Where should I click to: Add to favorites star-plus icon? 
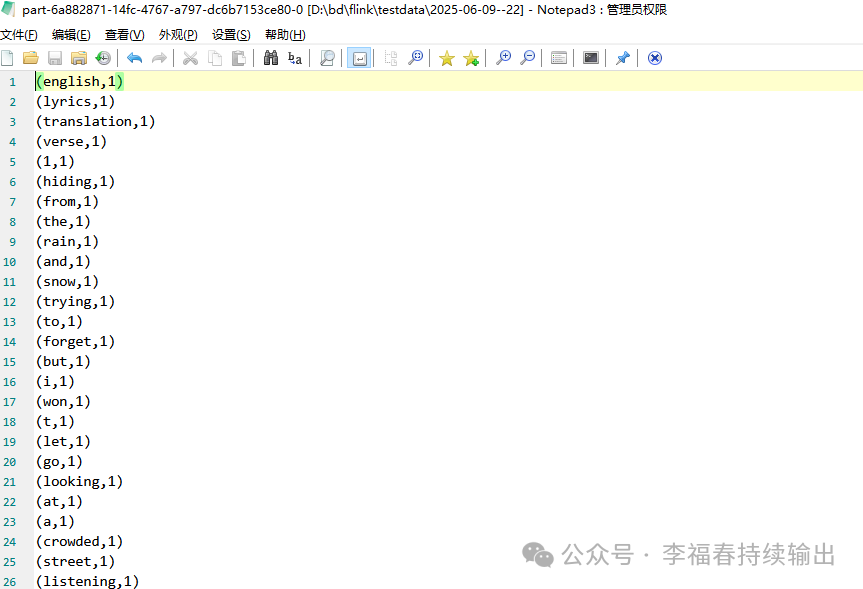471,58
